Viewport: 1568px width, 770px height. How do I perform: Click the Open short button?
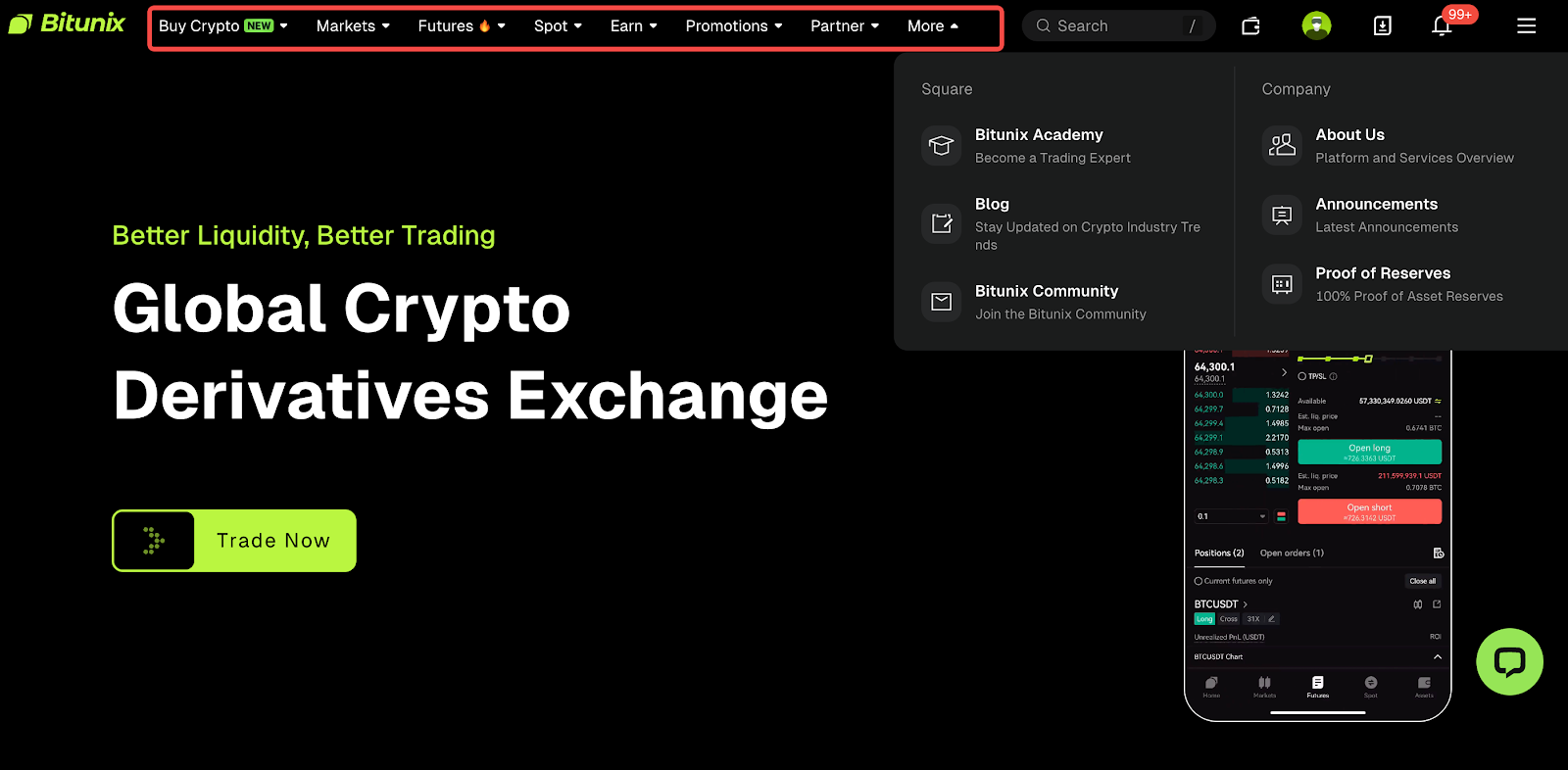[x=1369, y=511]
